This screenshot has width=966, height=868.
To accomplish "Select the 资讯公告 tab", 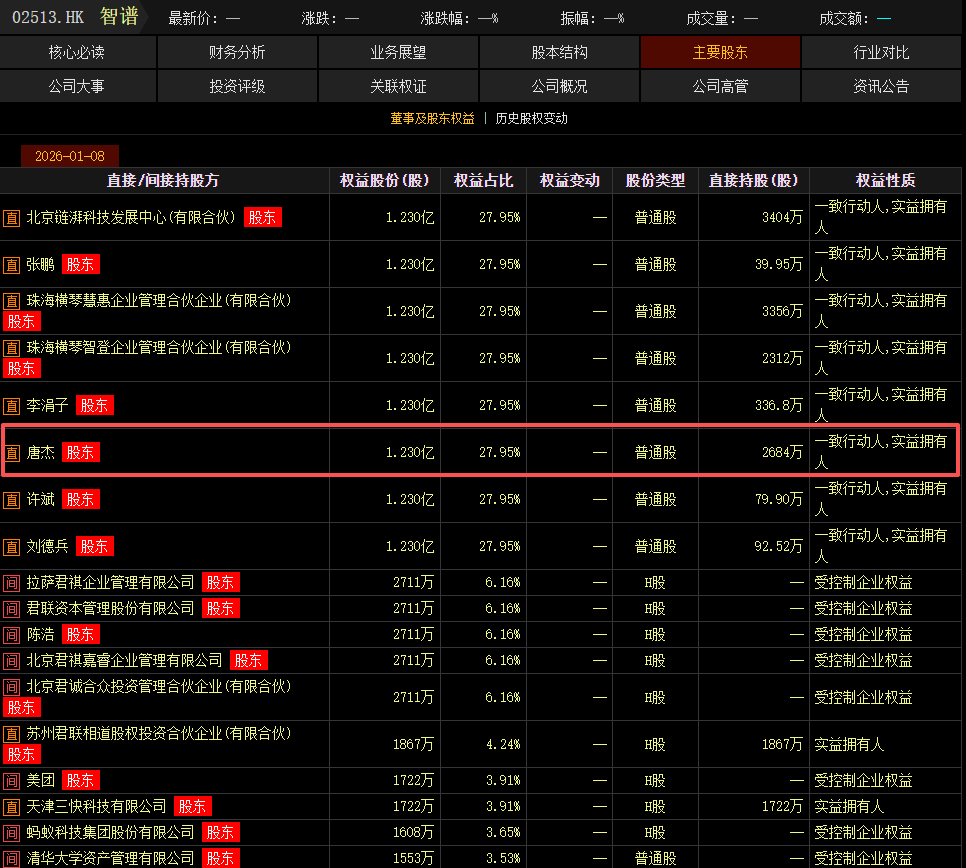I will (881, 86).
